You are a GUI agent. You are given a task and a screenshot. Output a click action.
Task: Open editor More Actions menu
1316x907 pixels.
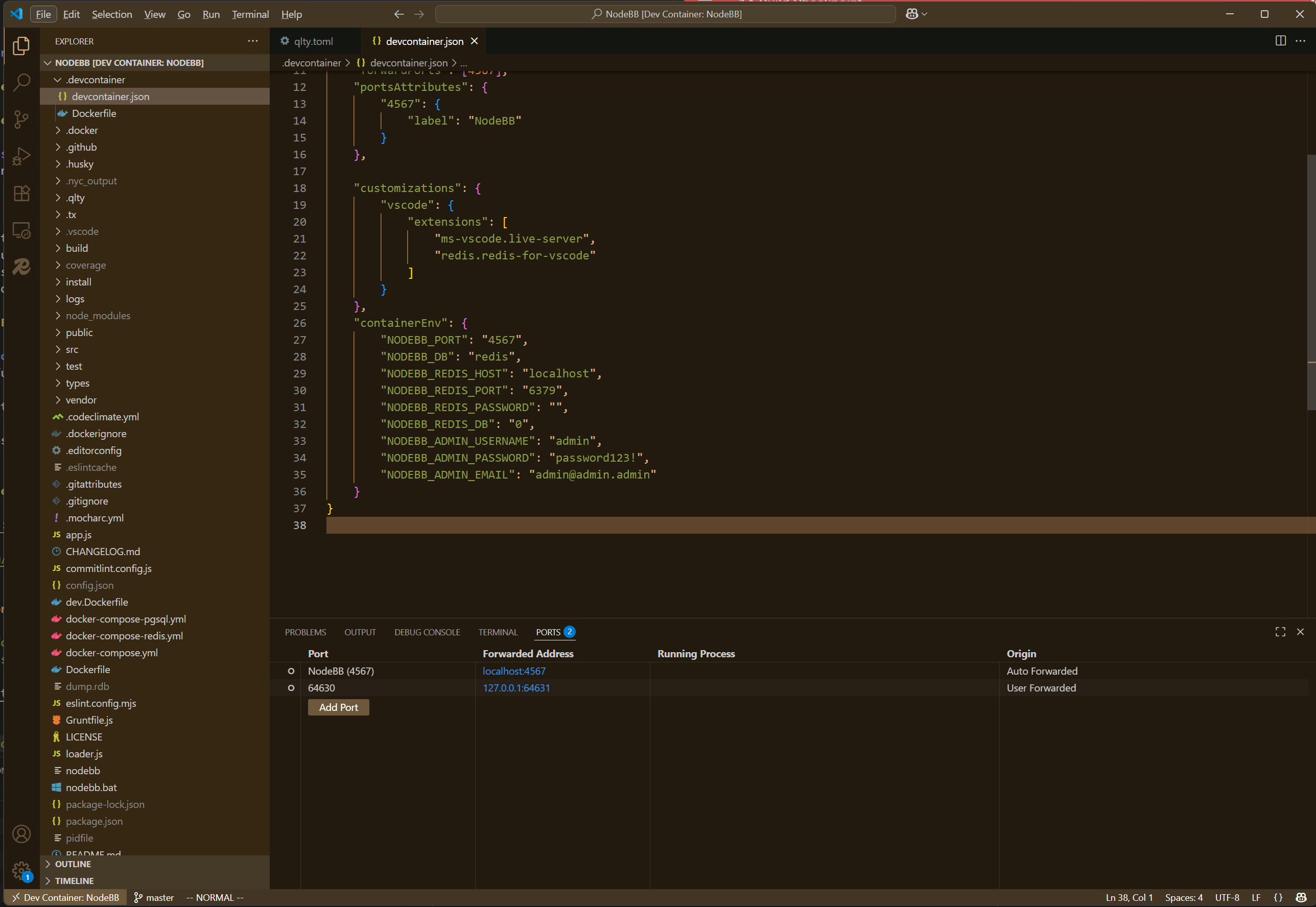coord(1301,41)
